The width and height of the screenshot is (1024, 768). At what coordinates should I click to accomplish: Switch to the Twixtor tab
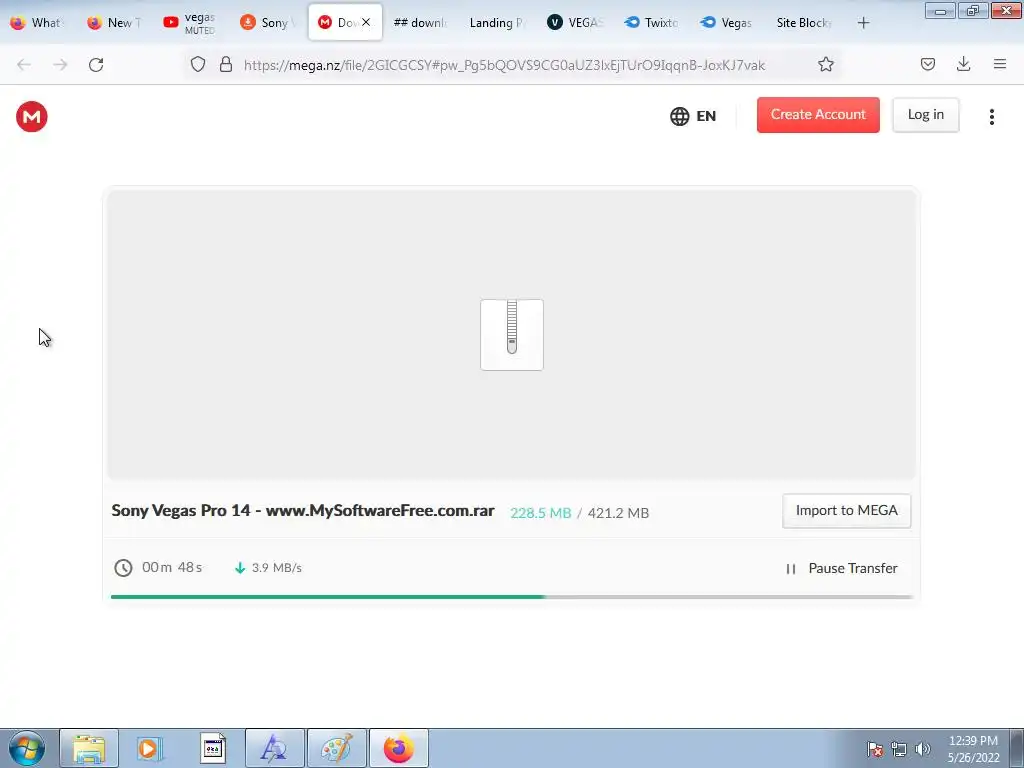coord(650,22)
